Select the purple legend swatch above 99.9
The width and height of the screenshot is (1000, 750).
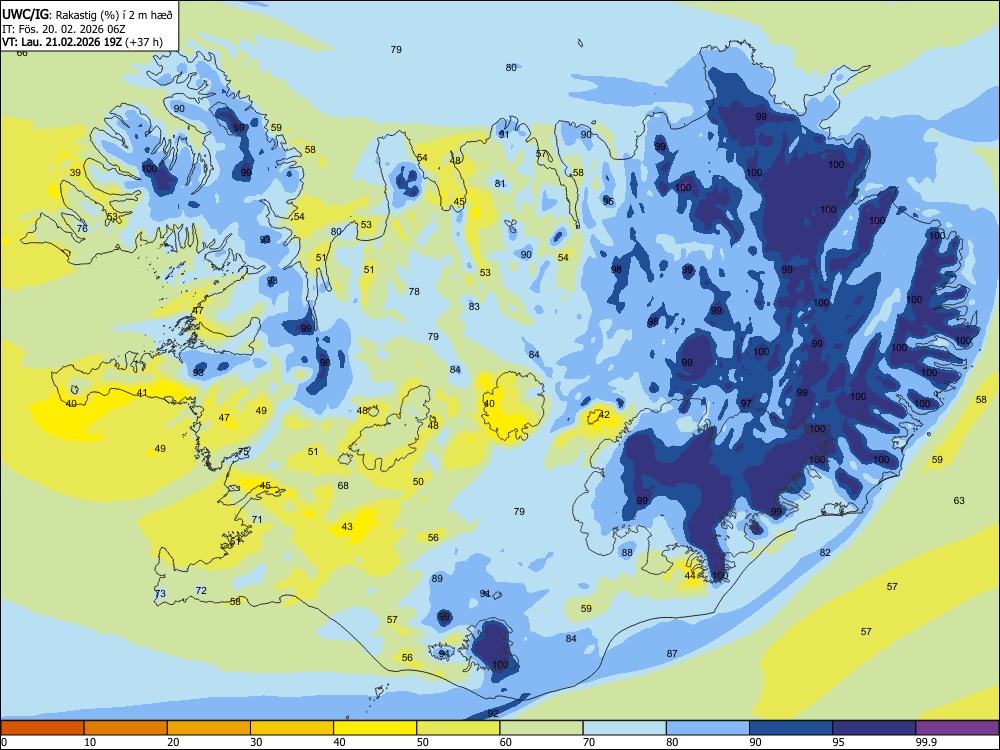coord(957,728)
